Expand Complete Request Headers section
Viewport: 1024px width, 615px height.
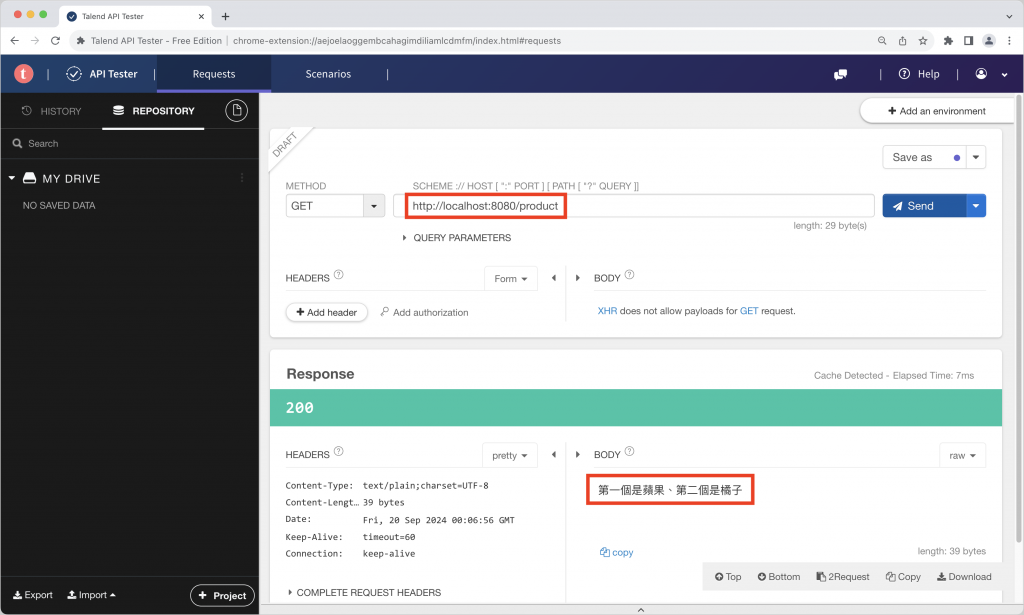(x=364, y=592)
